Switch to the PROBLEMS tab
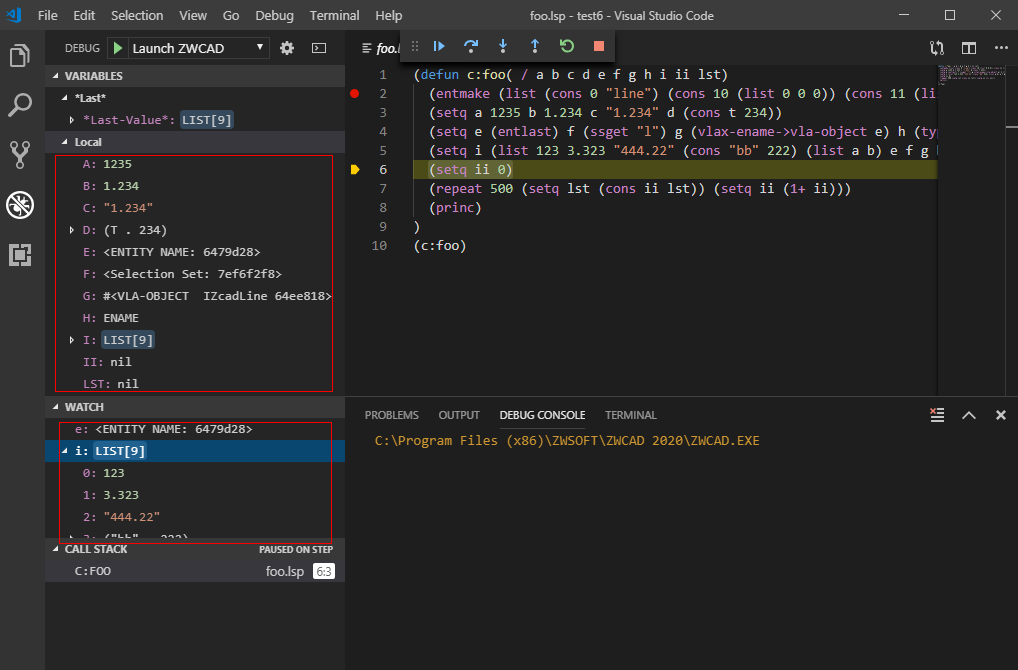Screen dimensions: 1018x670 (391, 415)
